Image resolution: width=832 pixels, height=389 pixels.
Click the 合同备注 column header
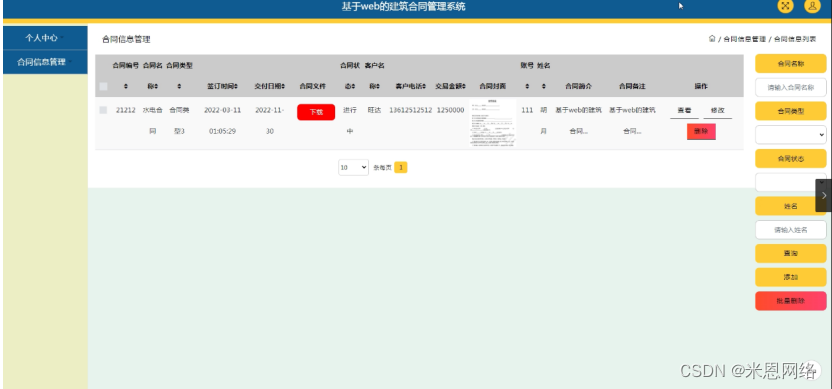click(632, 86)
